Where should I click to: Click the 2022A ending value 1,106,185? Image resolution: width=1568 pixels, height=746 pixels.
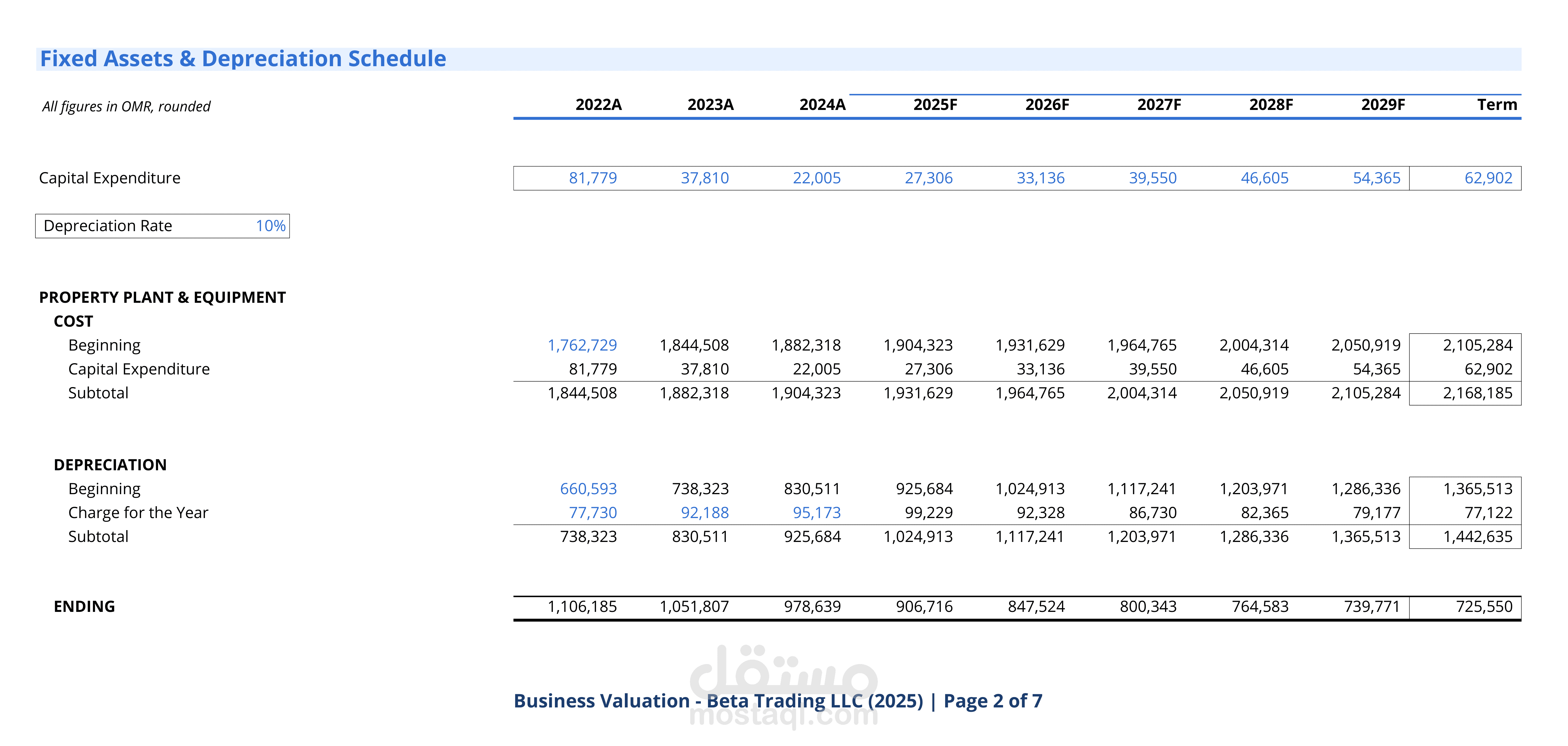582,606
